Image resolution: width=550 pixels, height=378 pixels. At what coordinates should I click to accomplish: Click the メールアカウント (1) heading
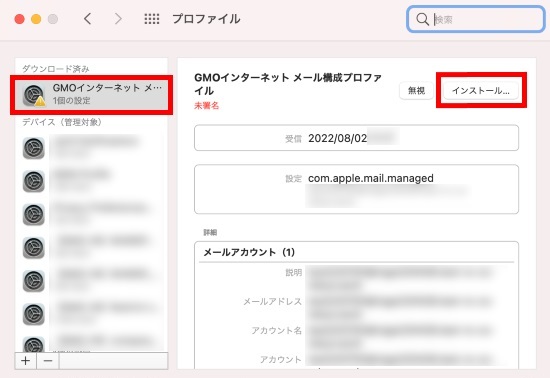(x=249, y=252)
